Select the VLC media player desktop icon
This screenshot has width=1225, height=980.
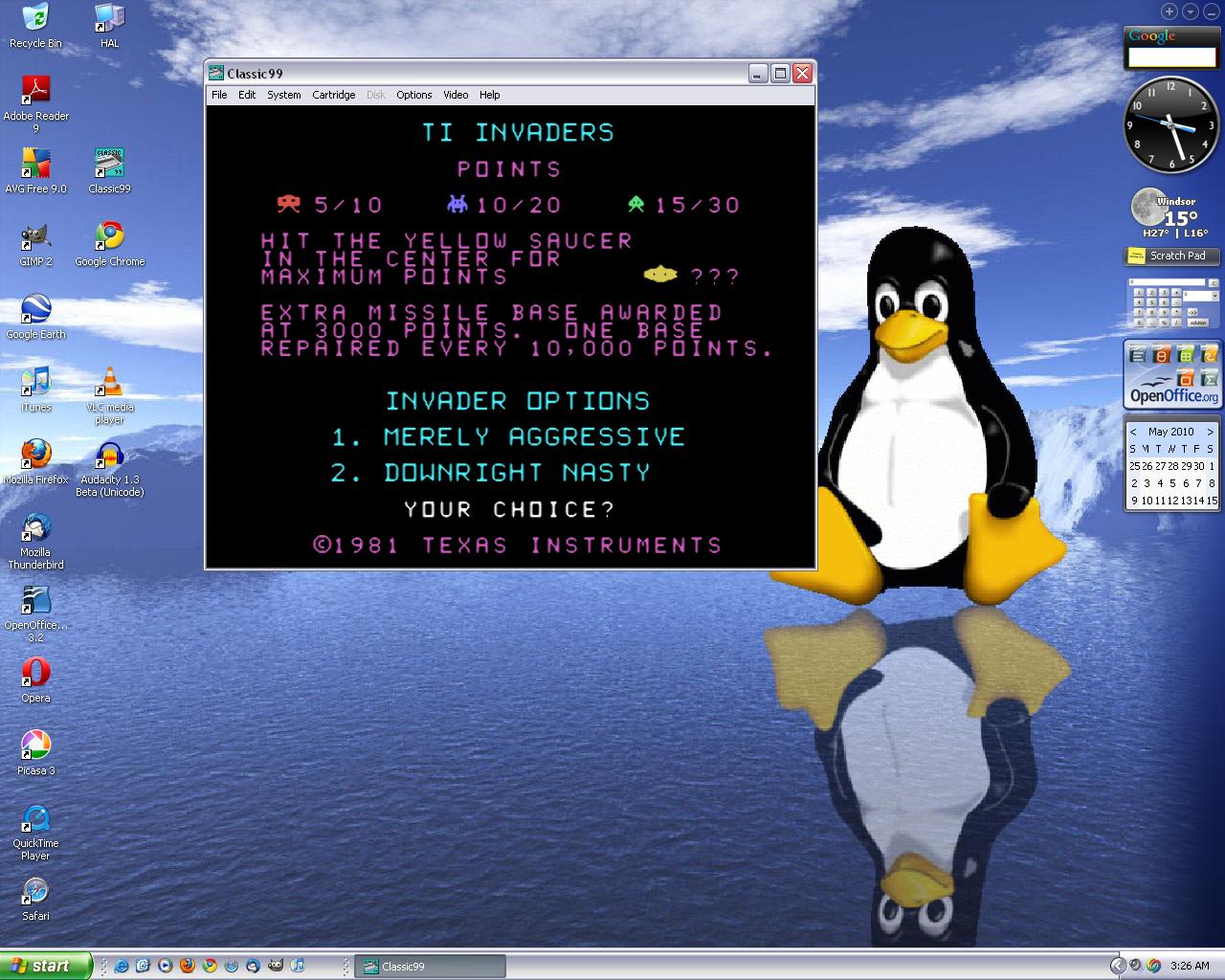pos(109,394)
